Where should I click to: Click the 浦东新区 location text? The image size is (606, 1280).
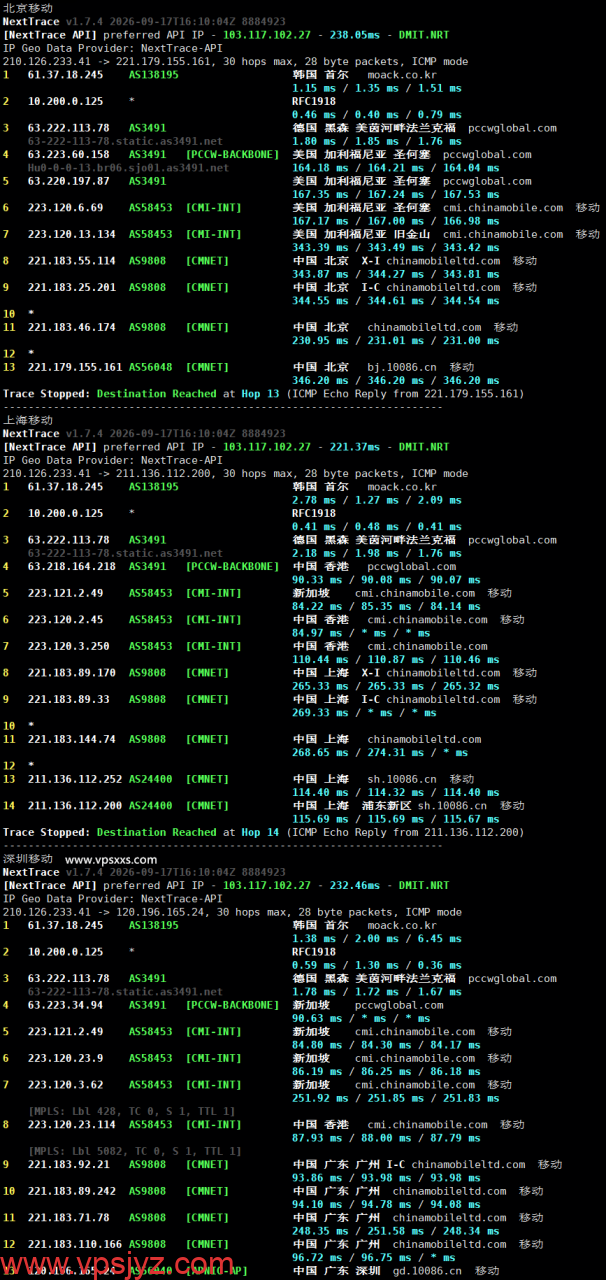(389, 805)
